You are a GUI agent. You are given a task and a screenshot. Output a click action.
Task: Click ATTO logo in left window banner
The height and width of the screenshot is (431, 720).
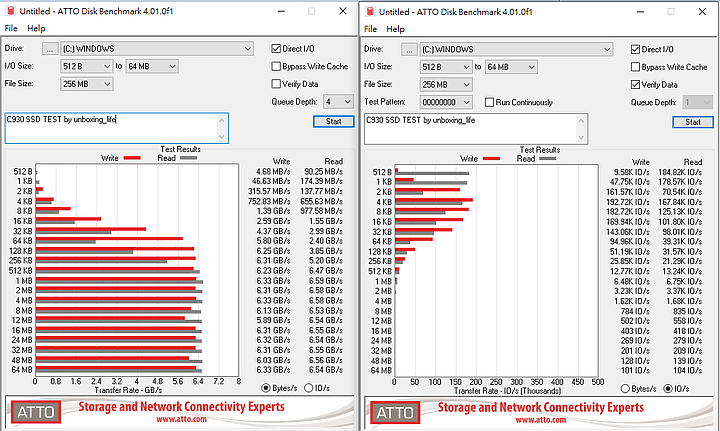36,412
